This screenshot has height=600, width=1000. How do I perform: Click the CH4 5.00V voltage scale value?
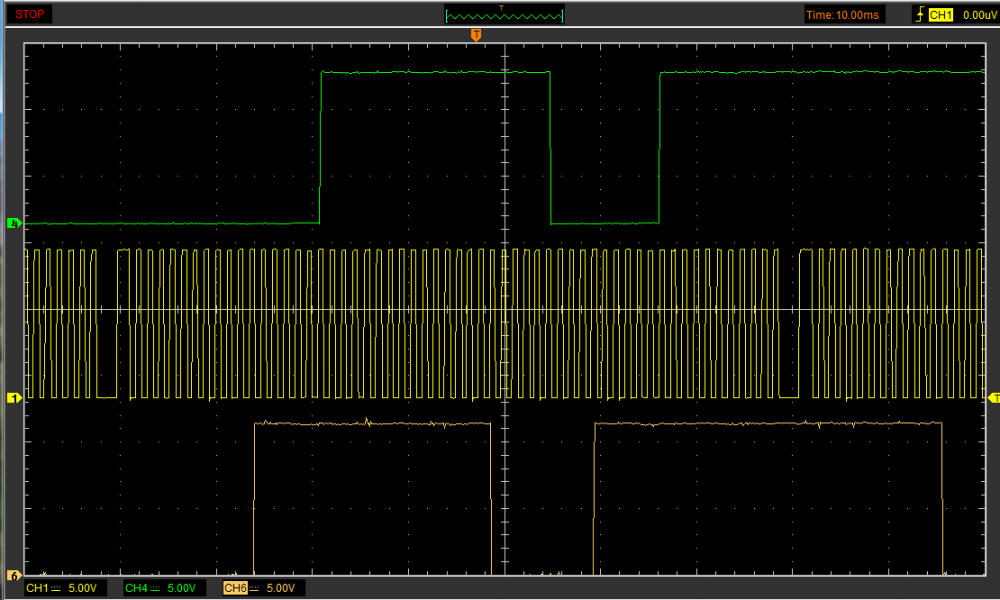pos(184,588)
